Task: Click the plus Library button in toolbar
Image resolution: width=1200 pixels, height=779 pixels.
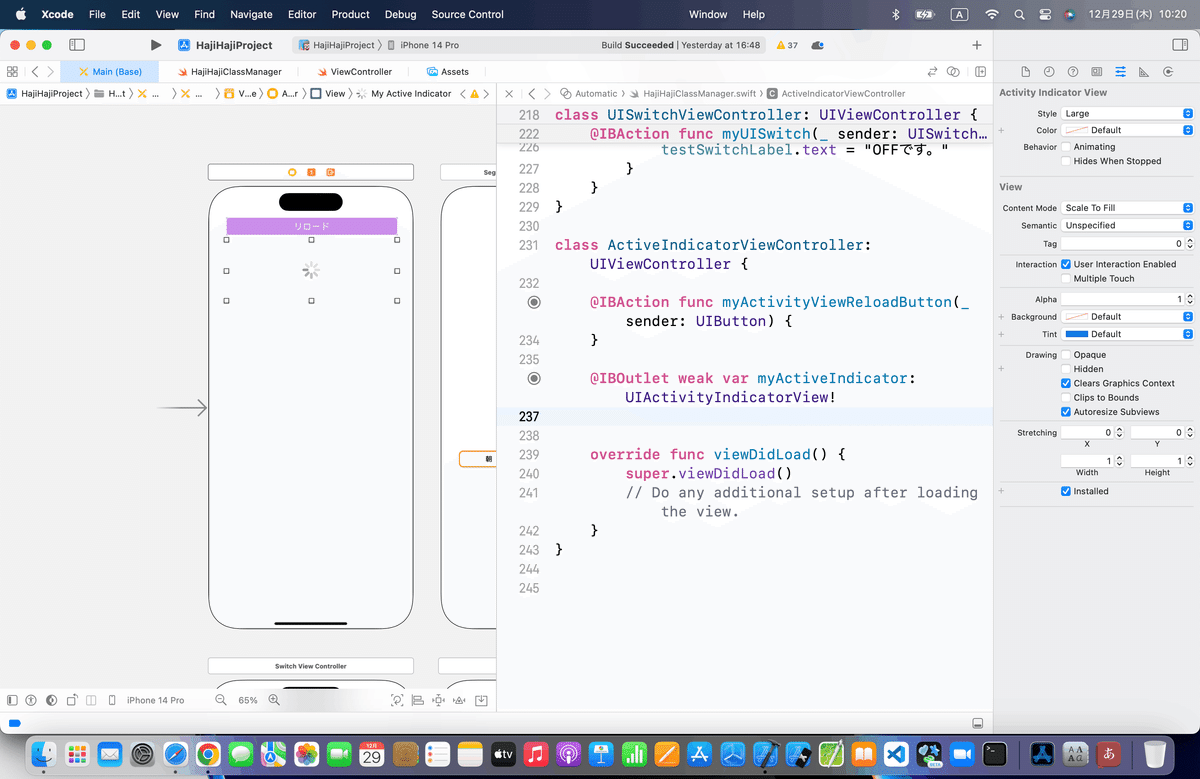Action: pyautogui.click(x=977, y=45)
